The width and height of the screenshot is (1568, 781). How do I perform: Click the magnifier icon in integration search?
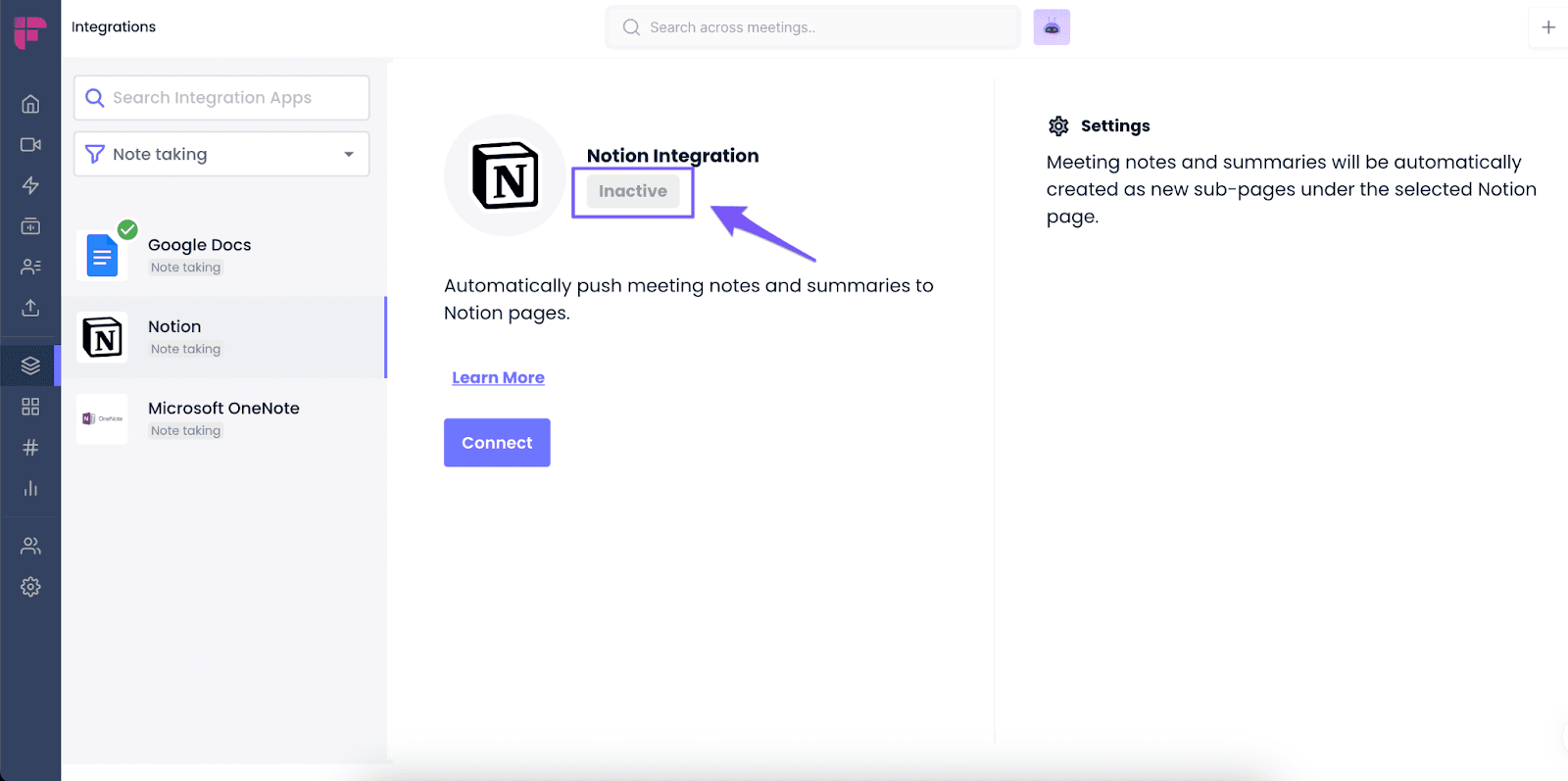click(x=95, y=98)
